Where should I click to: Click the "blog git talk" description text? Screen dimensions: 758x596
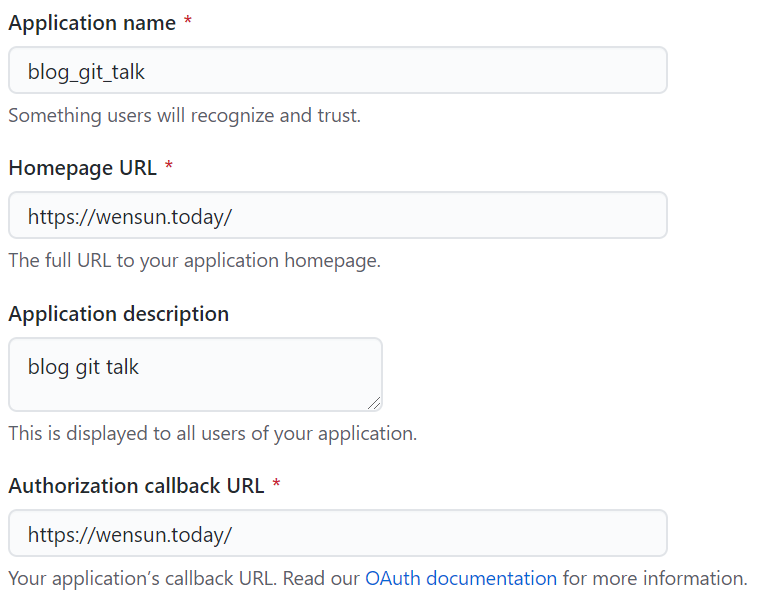click(83, 367)
